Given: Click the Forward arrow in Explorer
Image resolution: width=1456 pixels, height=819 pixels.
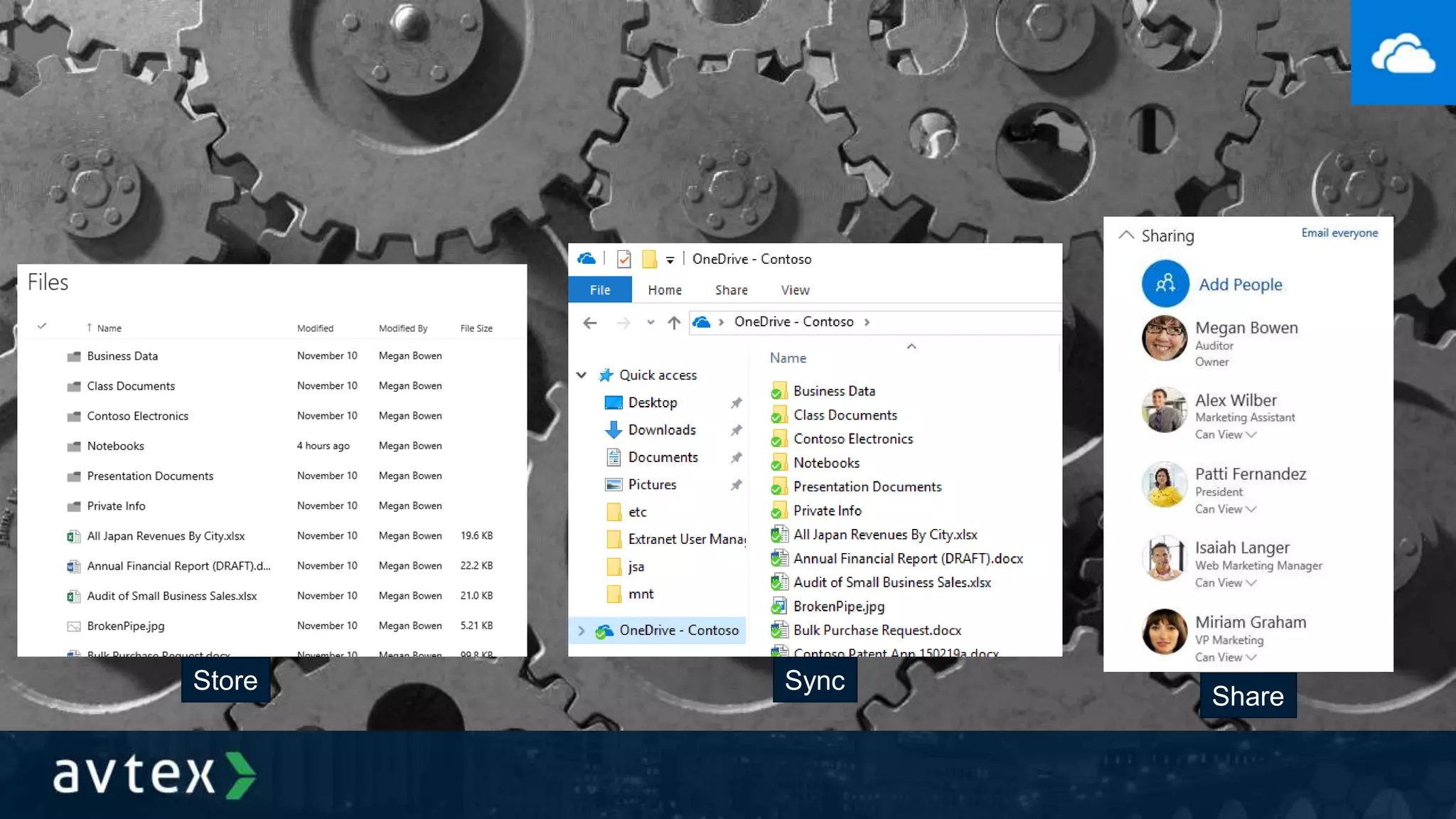Looking at the screenshot, I should [623, 323].
